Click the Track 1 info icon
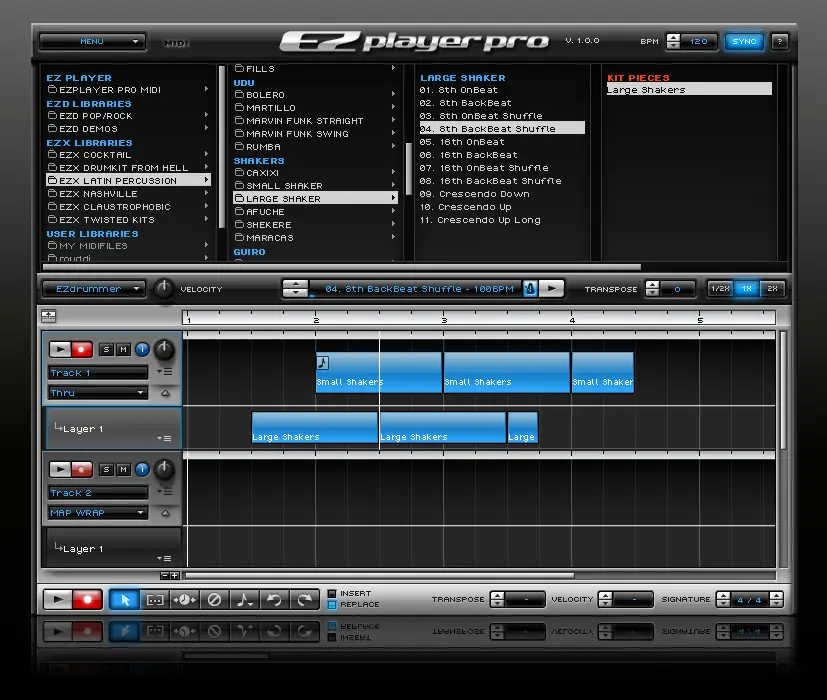827x700 pixels. 141,349
